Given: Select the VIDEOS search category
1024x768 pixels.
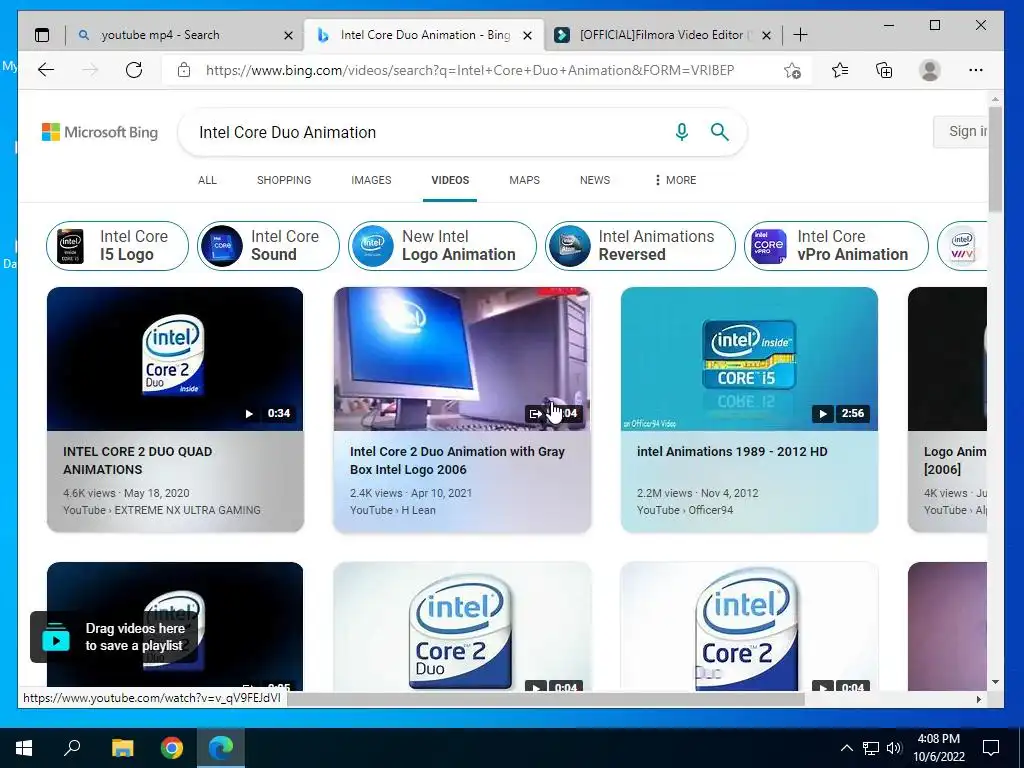Looking at the screenshot, I should [450, 180].
